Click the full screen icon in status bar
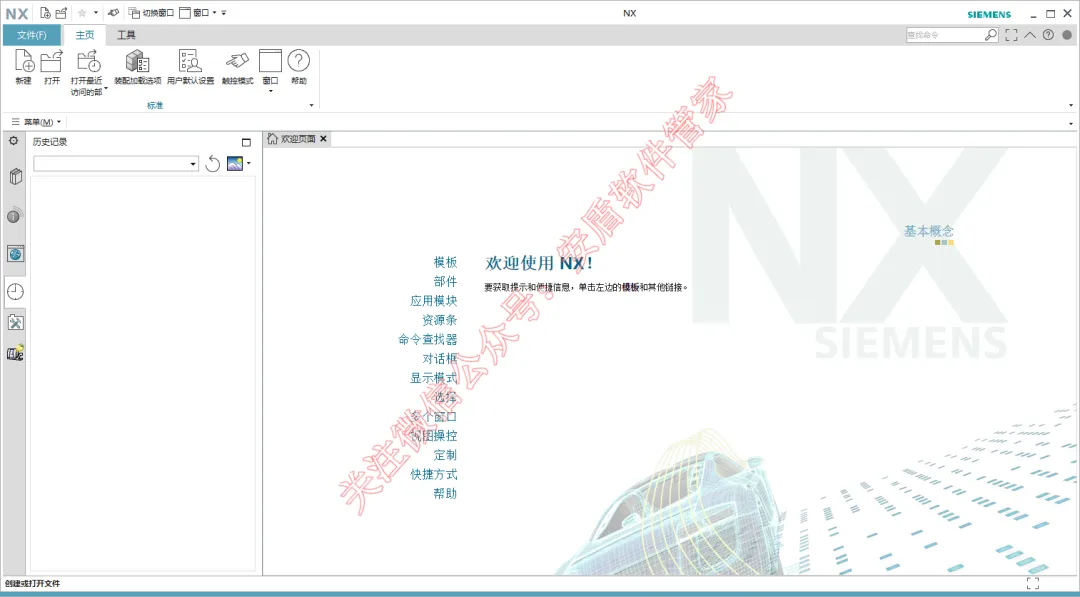The height and width of the screenshot is (597, 1080). coord(1032,583)
